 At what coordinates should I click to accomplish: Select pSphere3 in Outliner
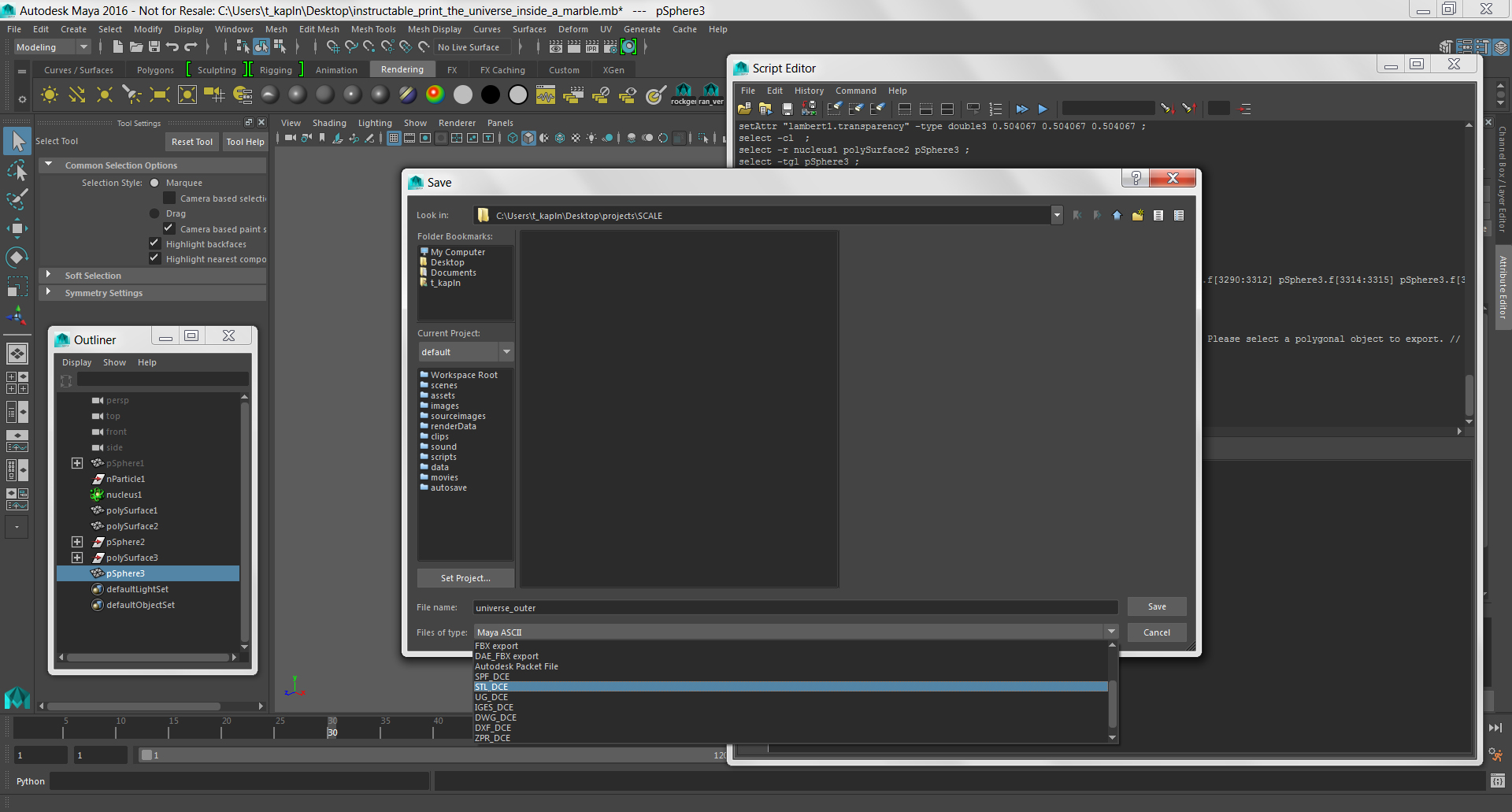click(x=148, y=573)
